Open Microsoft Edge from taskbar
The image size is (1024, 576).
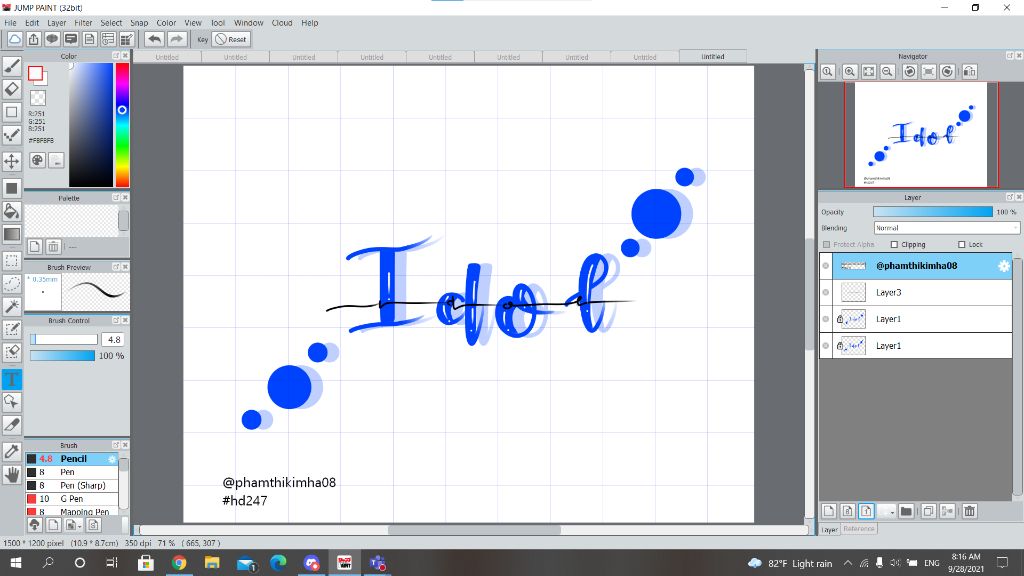(x=278, y=562)
